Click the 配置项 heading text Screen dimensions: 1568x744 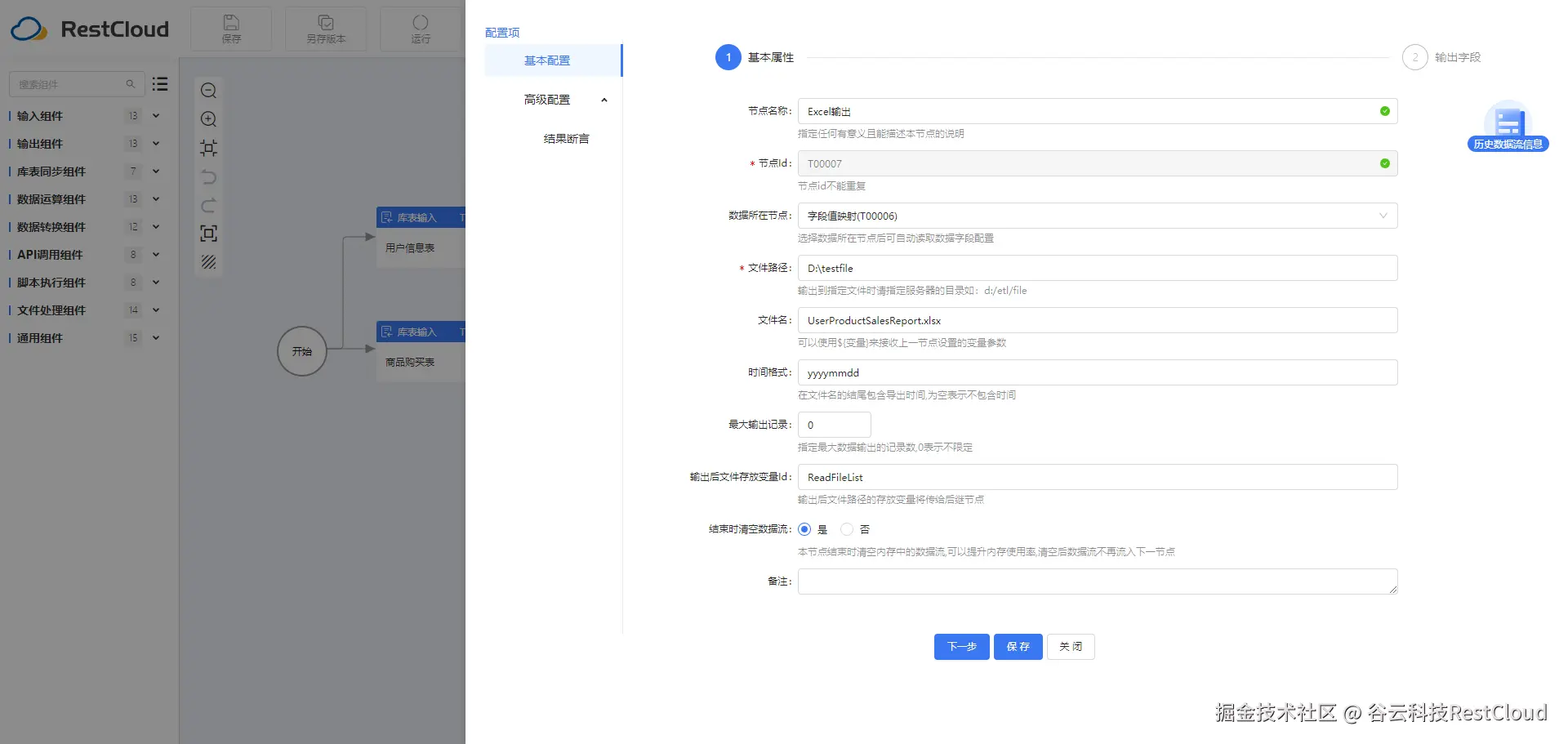coord(502,33)
